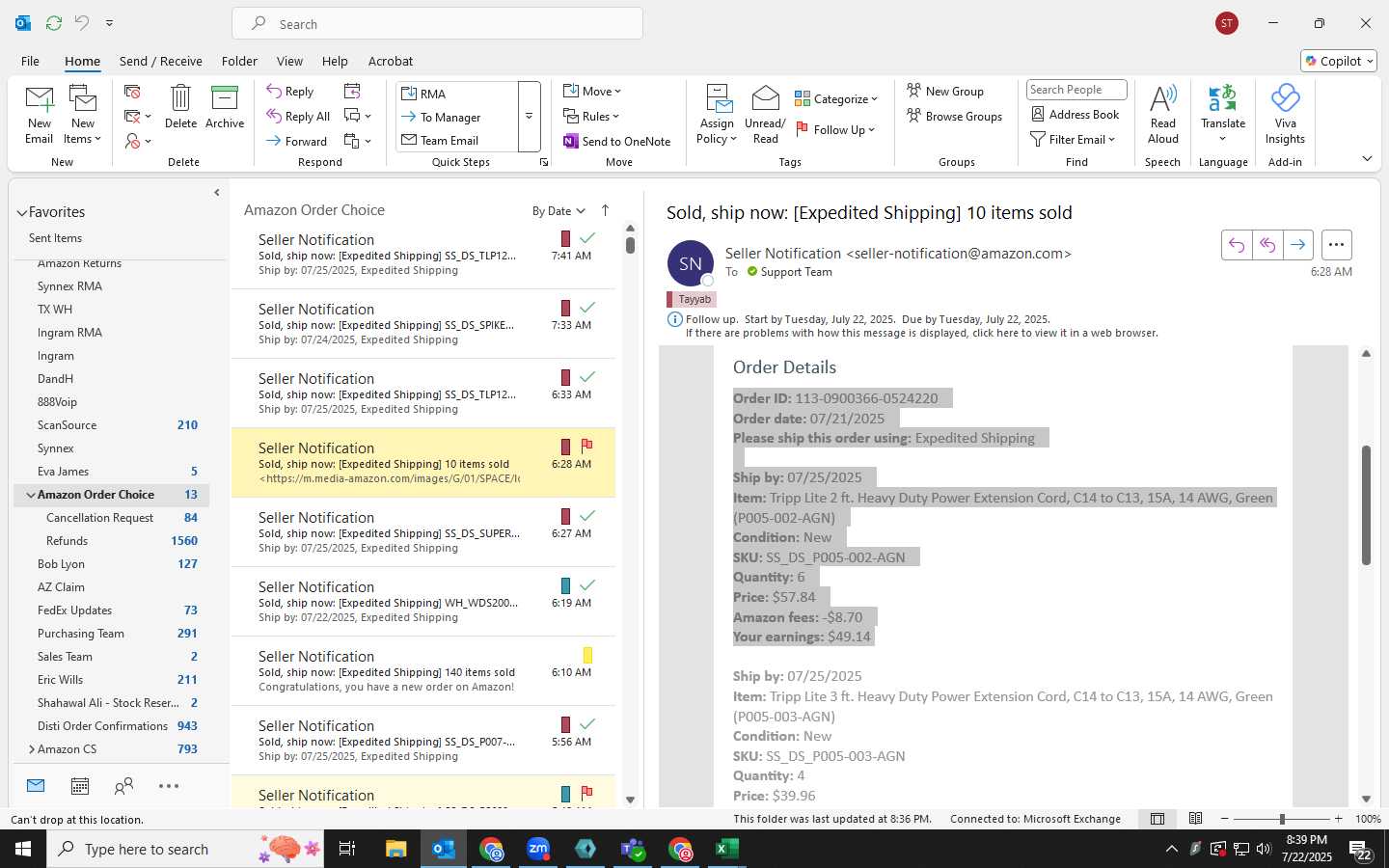Image resolution: width=1389 pixels, height=868 pixels.
Task: Open Viva Insights add-in
Action: pyautogui.click(x=1285, y=114)
